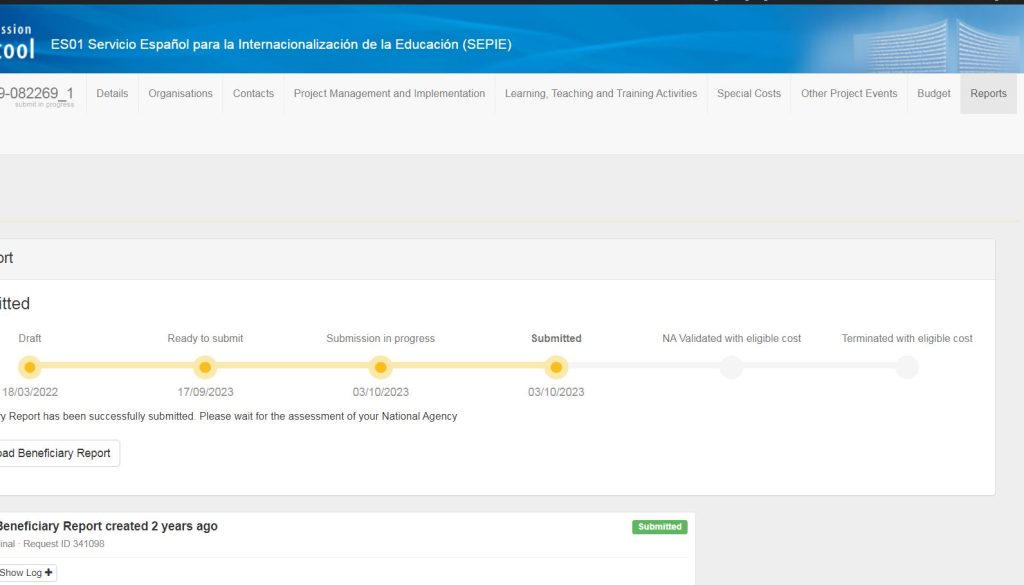Click the Request ID 341098 text

(64, 544)
